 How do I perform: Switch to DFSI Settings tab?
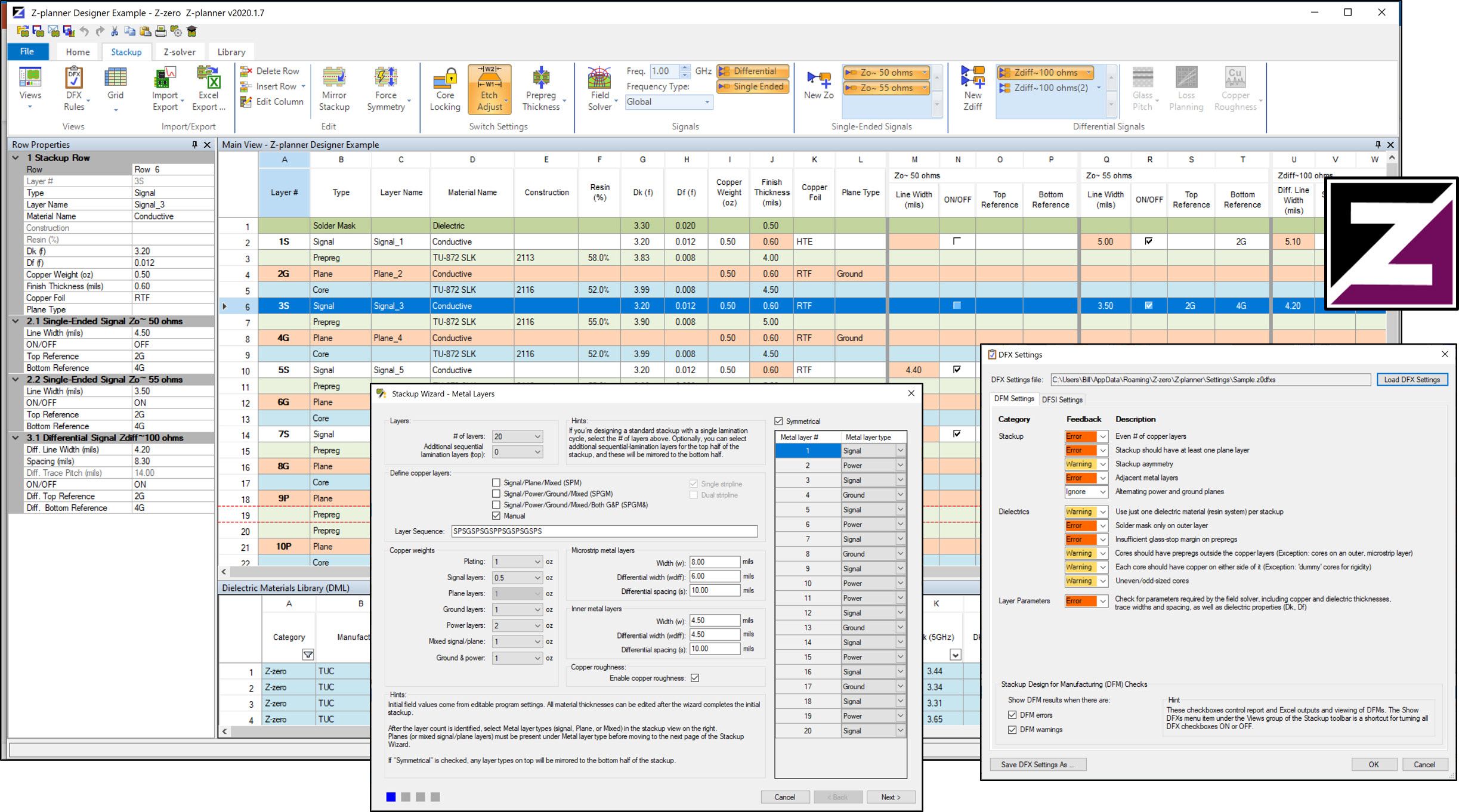point(1062,399)
